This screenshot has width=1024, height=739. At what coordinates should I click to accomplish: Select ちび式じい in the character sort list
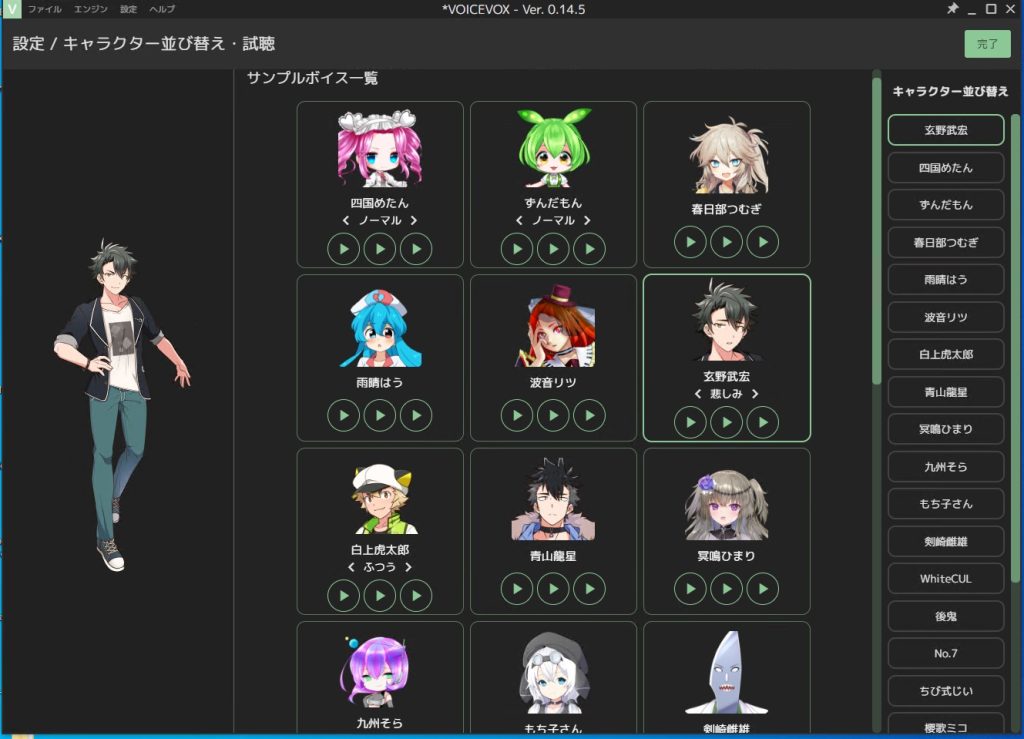tap(946, 691)
